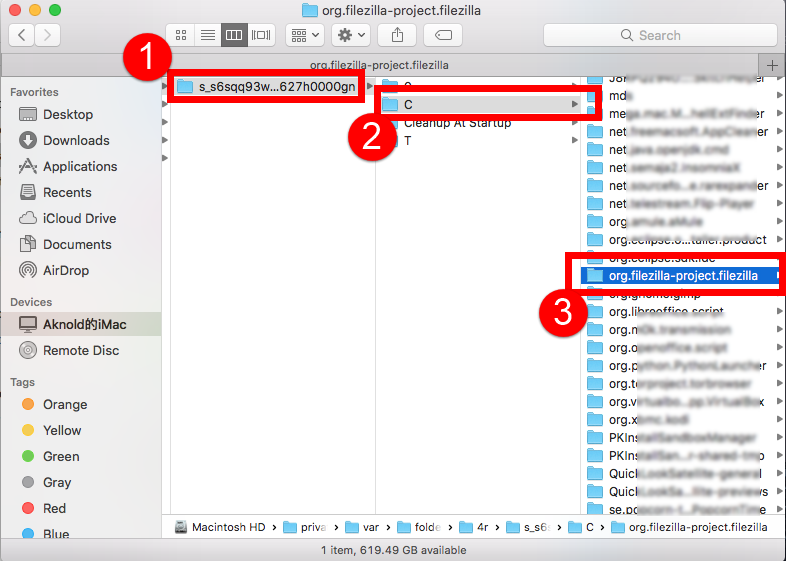Image resolution: width=786 pixels, height=561 pixels.
Task: Open the arrange items dropdown
Action: tap(304, 35)
